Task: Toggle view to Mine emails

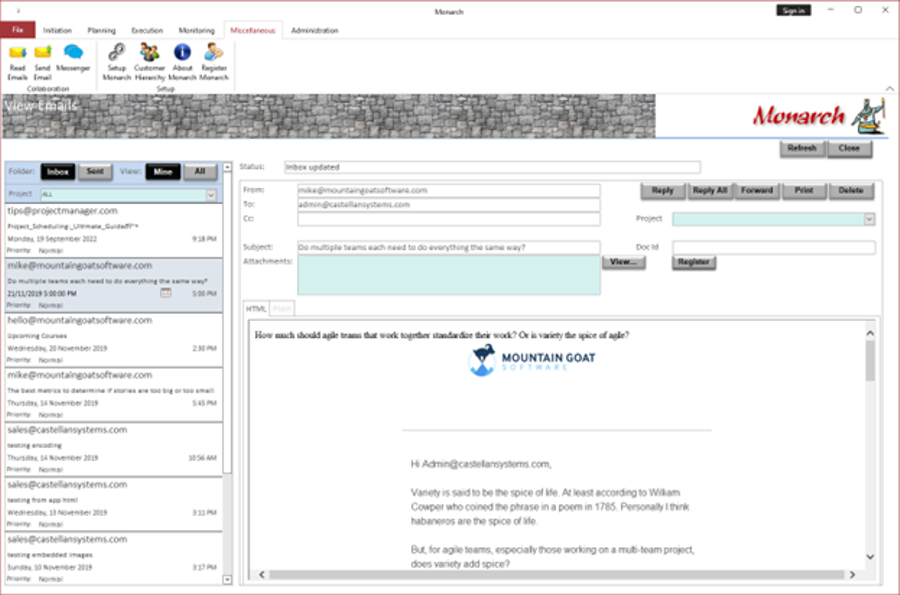Action: 163,172
